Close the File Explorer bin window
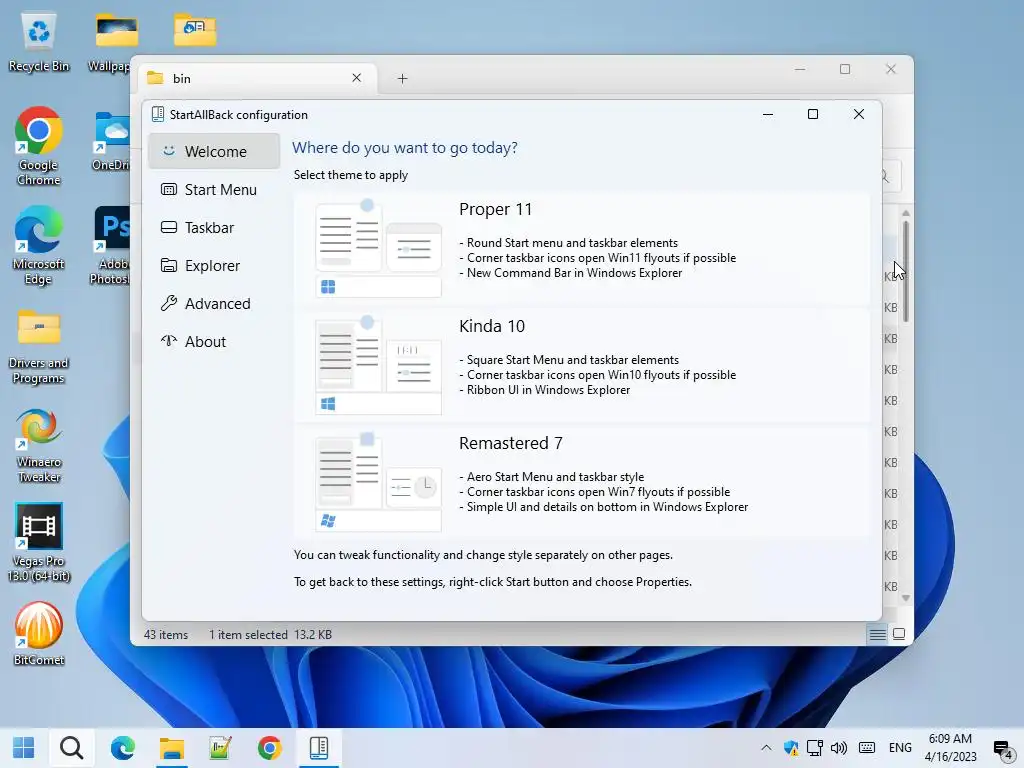Screen dimensions: 1024x768 tap(891, 69)
